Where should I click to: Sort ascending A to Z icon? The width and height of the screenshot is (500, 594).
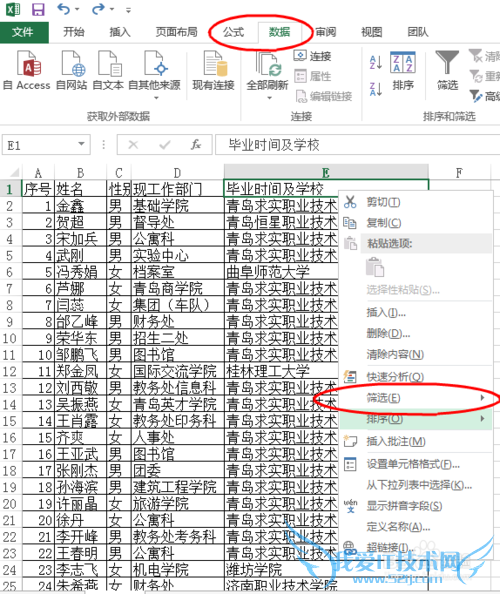point(376,63)
